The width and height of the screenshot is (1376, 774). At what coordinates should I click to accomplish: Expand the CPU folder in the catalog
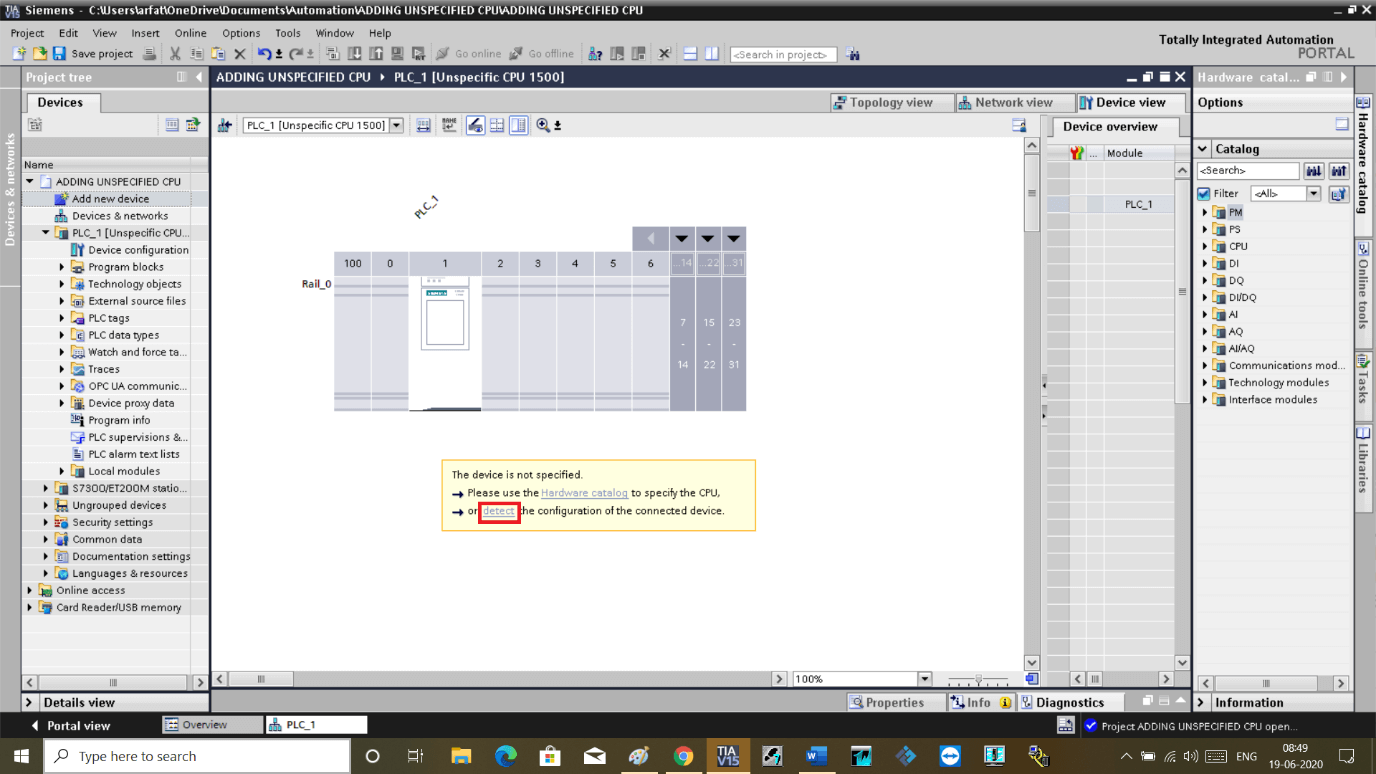coord(1205,246)
